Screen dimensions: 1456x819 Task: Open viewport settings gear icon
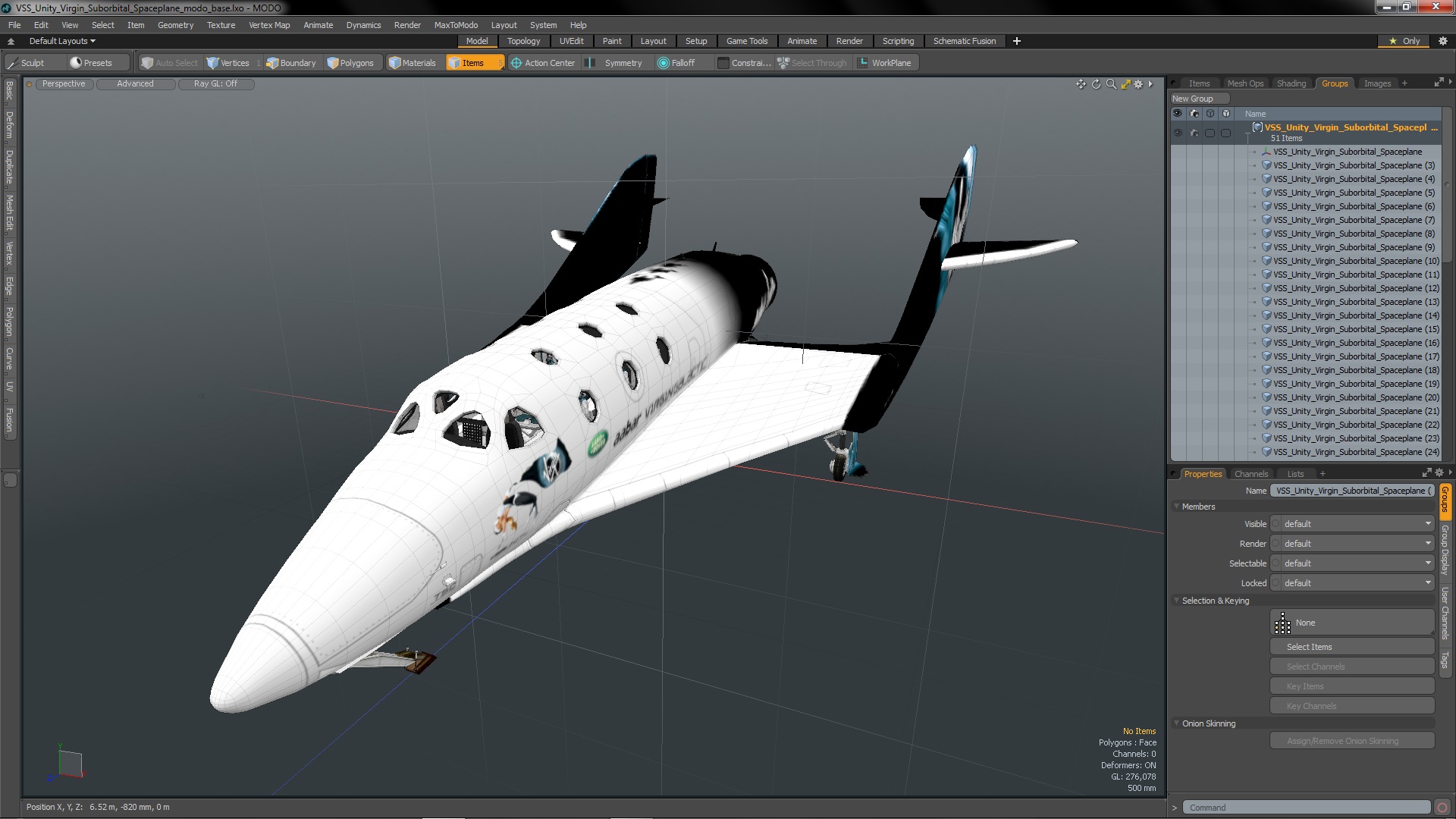[1138, 84]
